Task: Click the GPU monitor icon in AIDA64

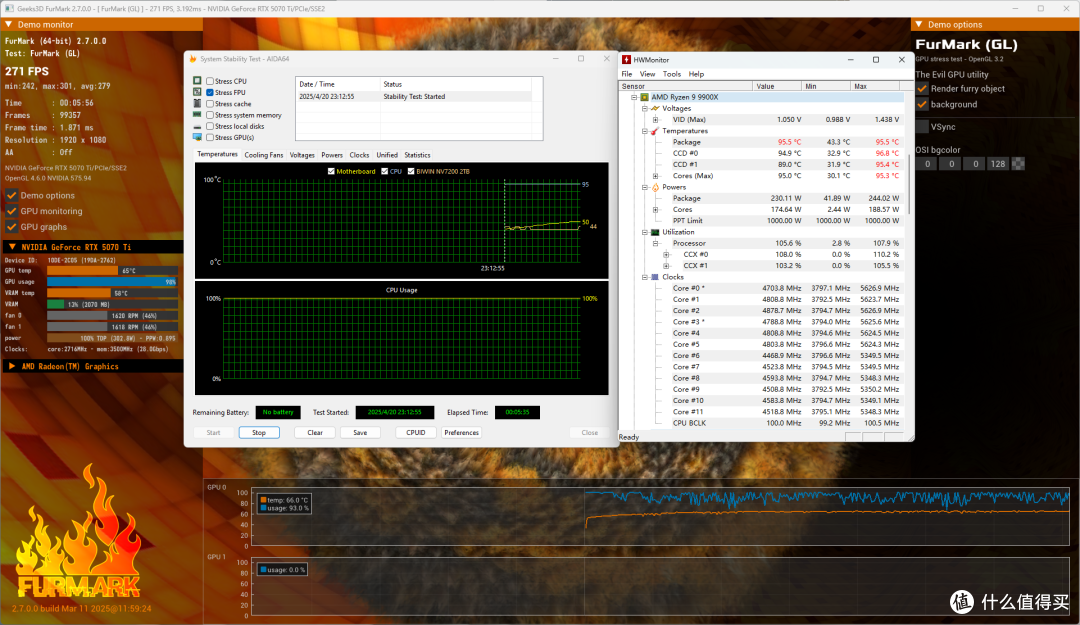Action: [x=198, y=137]
